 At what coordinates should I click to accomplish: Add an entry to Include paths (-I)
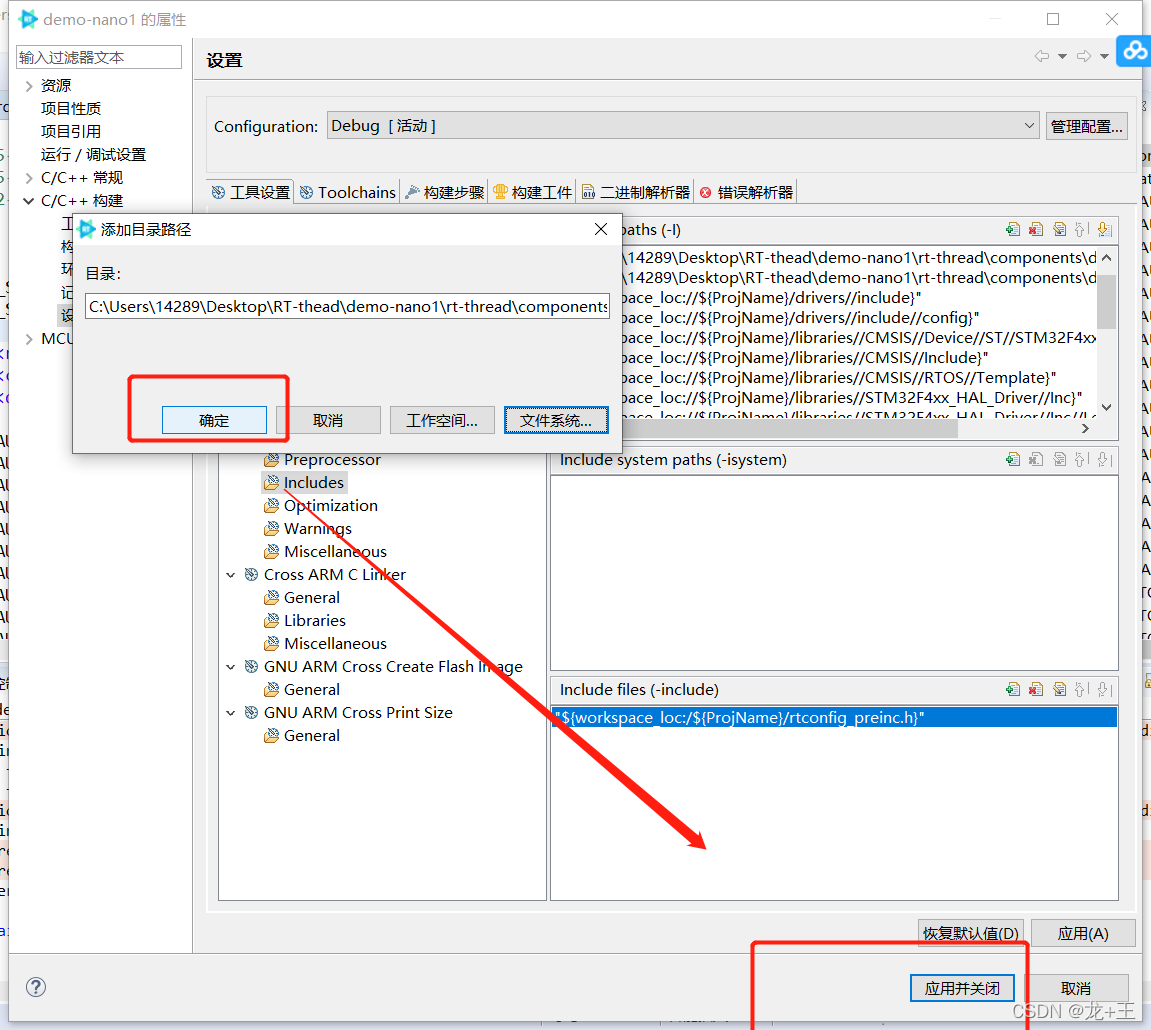coord(1013,230)
